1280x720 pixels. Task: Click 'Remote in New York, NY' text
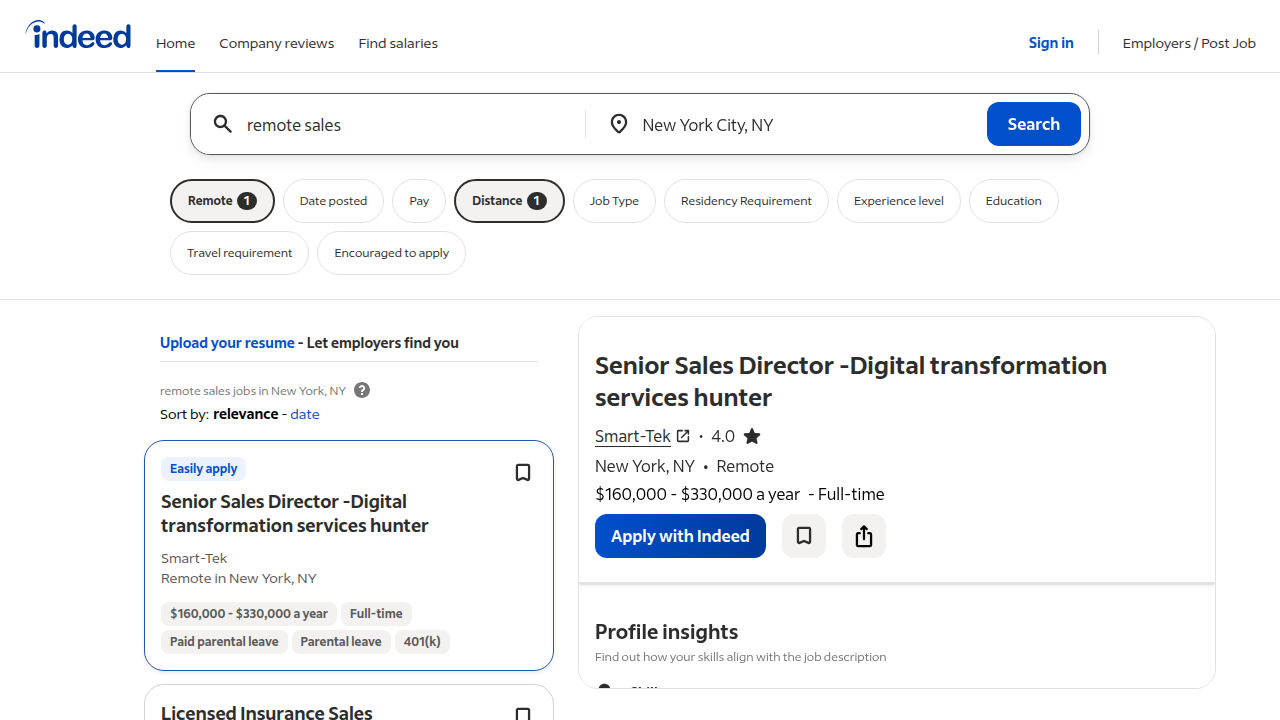[239, 578]
